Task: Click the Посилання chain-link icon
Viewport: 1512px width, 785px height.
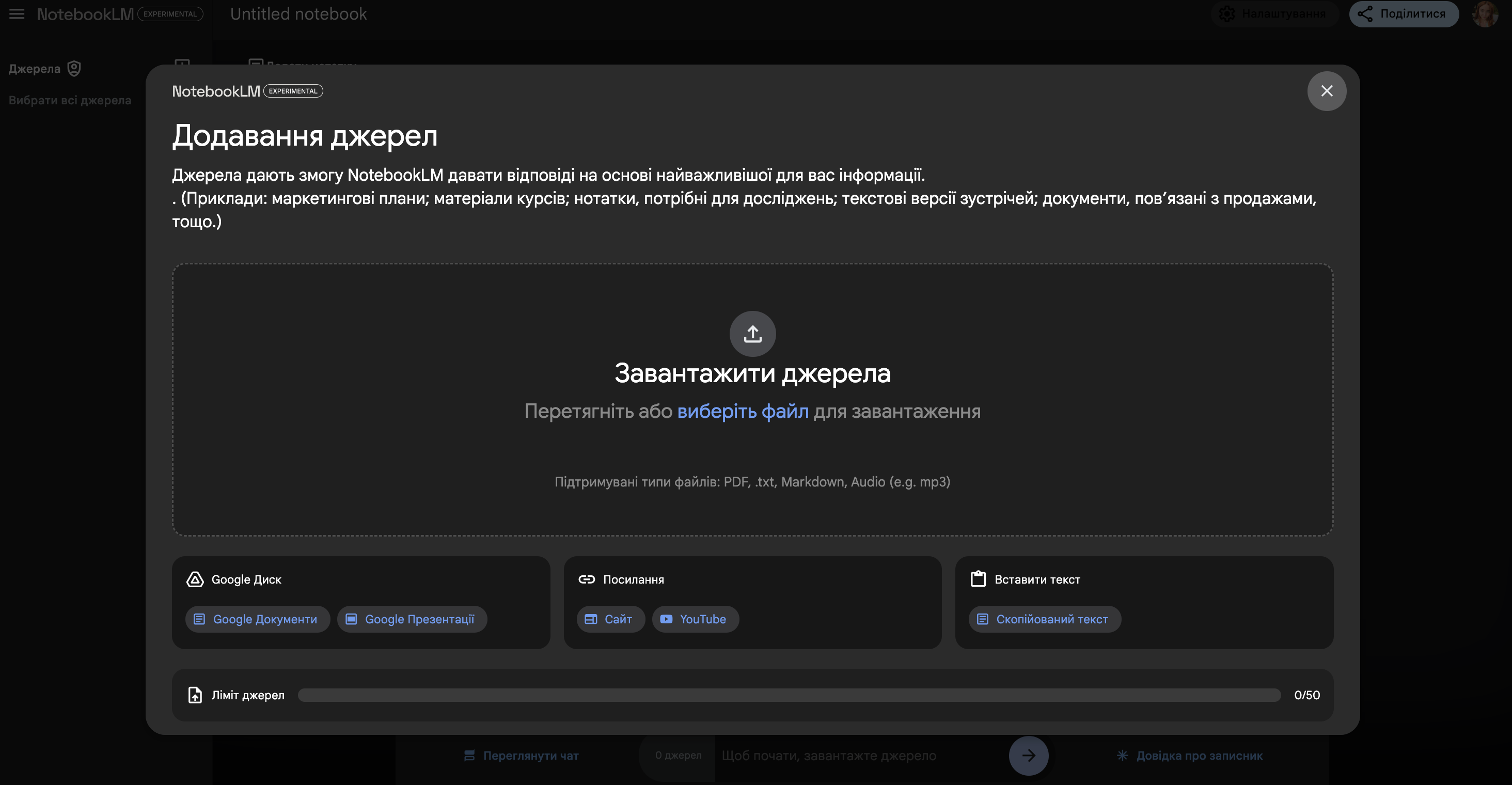Action: pos(587,579)
